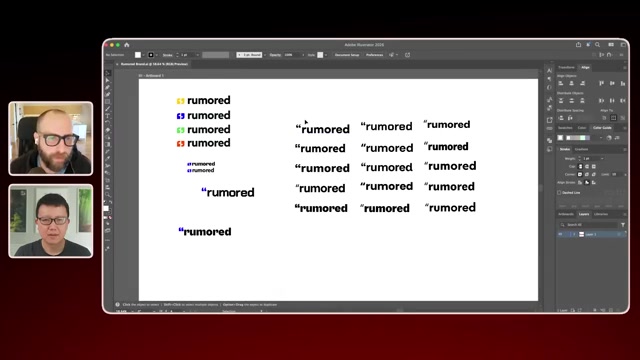This screenshot has width=640, height=360.
Task: Switch to the Color tab
Action: pos(582,128)
